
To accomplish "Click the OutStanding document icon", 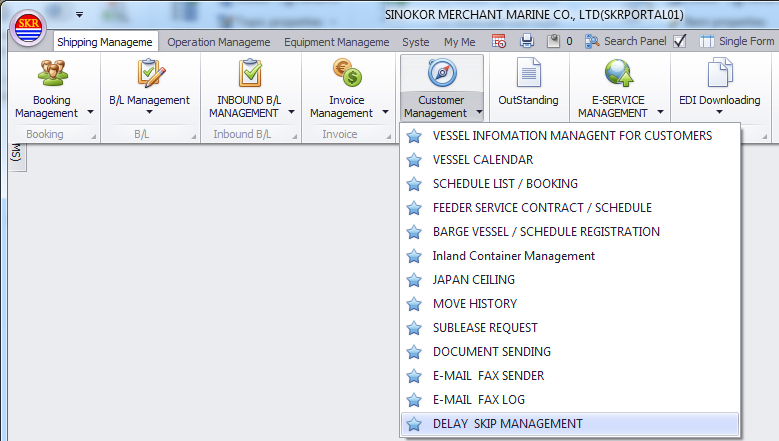I will tap(527, 74).
